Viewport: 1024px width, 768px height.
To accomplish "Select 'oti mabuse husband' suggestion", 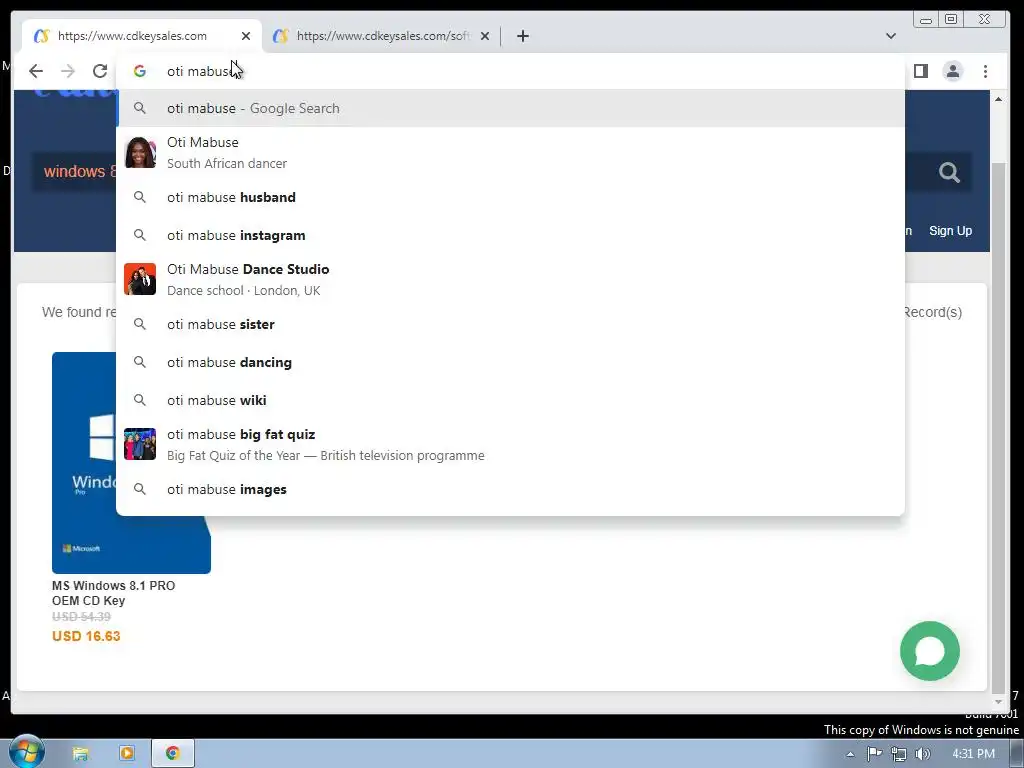I will [511, 197].
